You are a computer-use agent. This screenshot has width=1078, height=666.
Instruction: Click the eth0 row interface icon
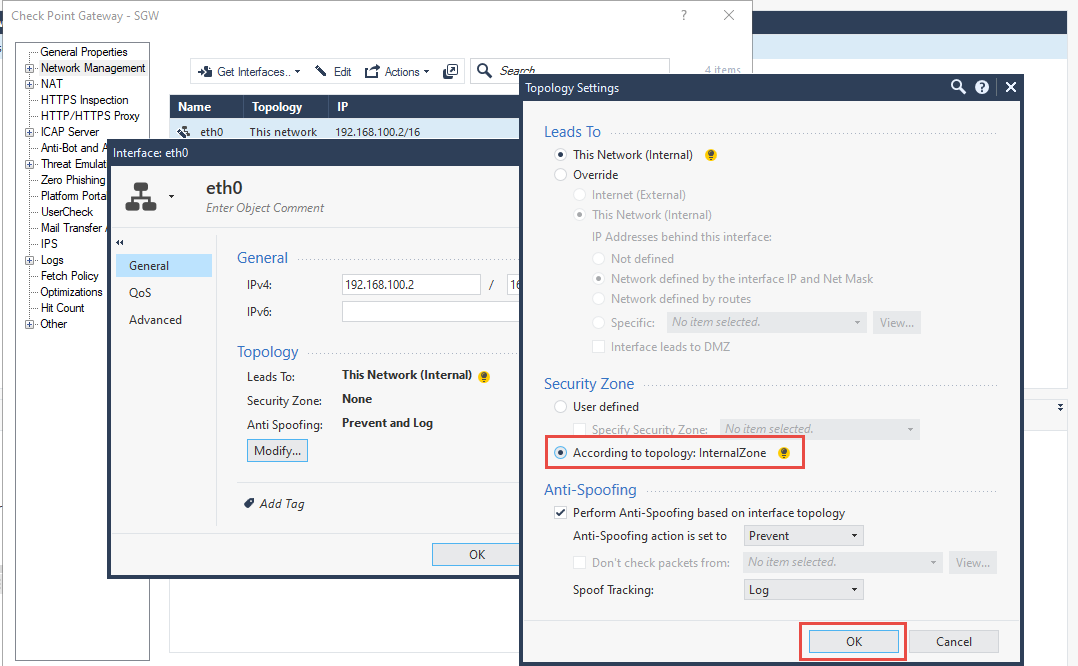(184, 131)
